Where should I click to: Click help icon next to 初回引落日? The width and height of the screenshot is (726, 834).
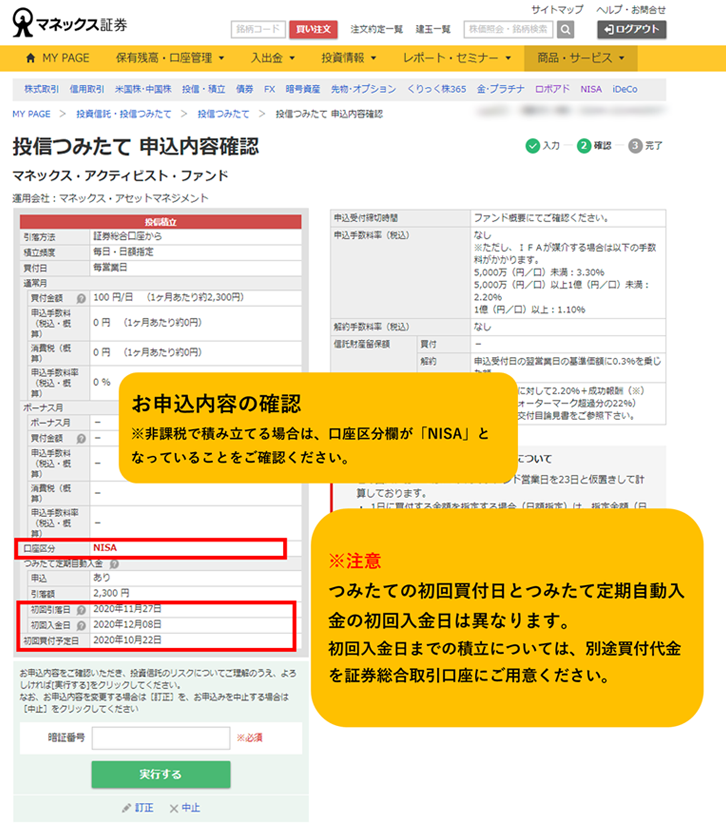pyautogui.click(x=81, y=610)
